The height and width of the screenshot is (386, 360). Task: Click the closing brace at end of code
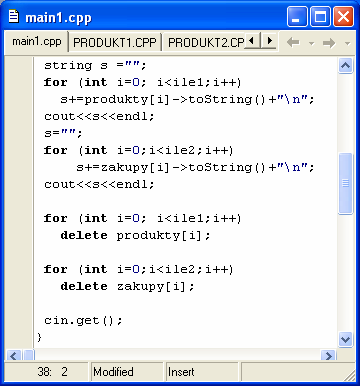[x=39, y=337]
